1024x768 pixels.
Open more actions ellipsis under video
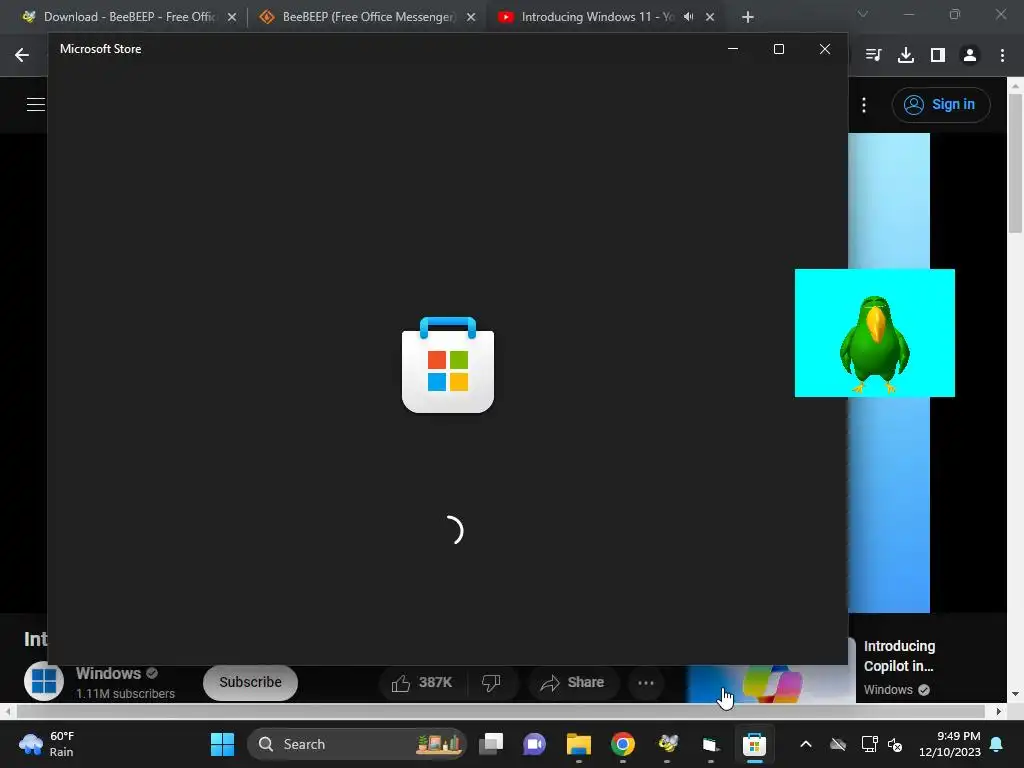[x=646, y=682]
